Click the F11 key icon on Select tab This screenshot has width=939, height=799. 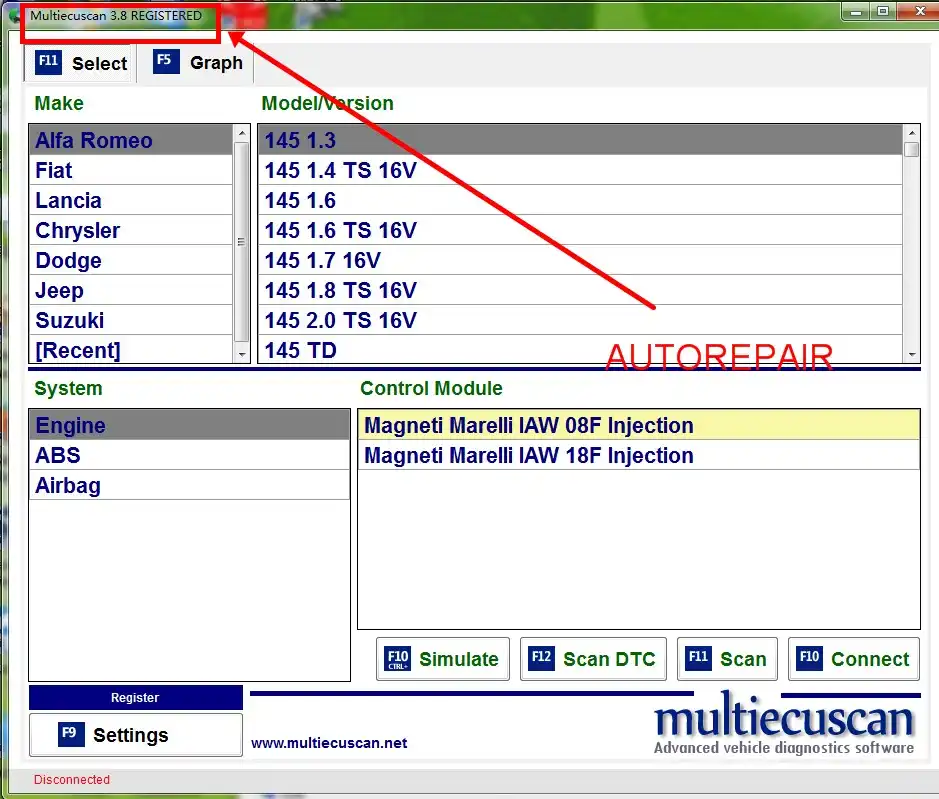pyautogui.click(x=48, y=62)
